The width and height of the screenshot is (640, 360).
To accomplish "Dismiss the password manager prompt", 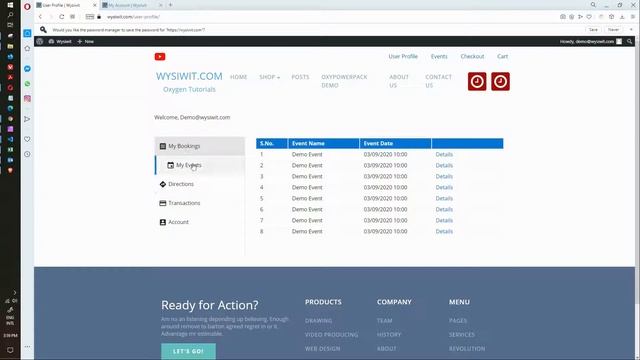I will point(631,30).
